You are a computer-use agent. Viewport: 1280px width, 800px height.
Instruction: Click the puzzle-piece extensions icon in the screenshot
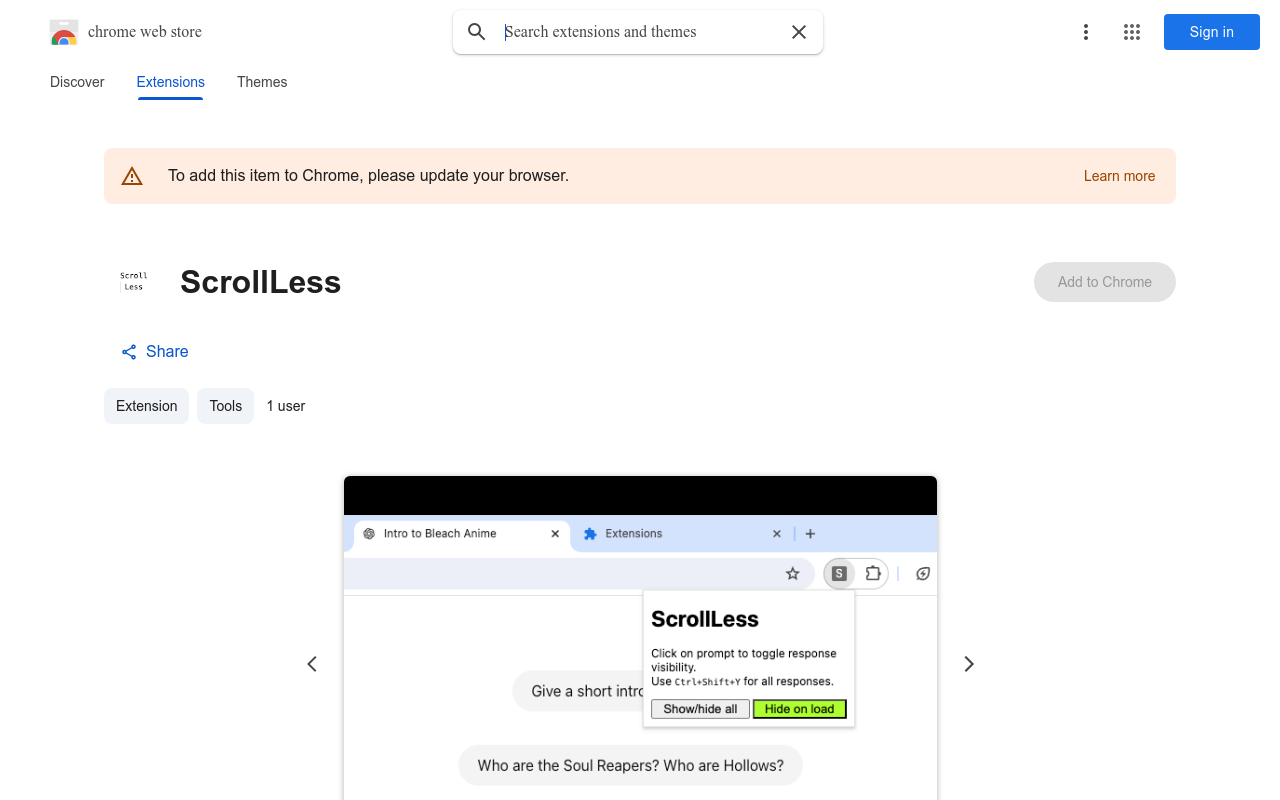[873, 573]
